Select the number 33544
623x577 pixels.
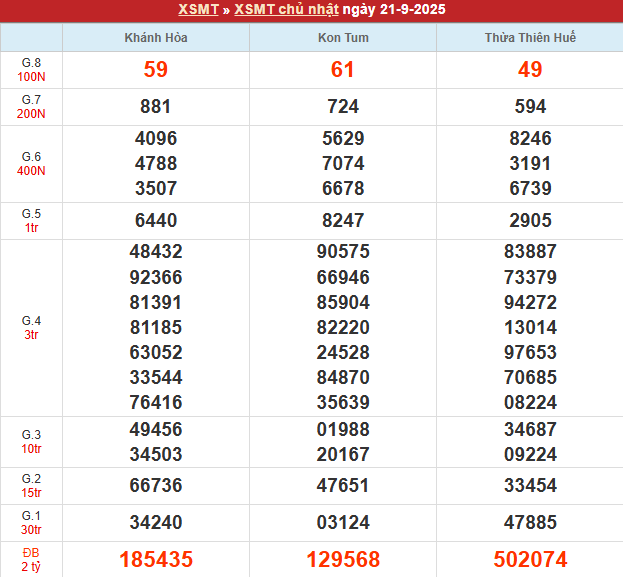tap(156, 378)
